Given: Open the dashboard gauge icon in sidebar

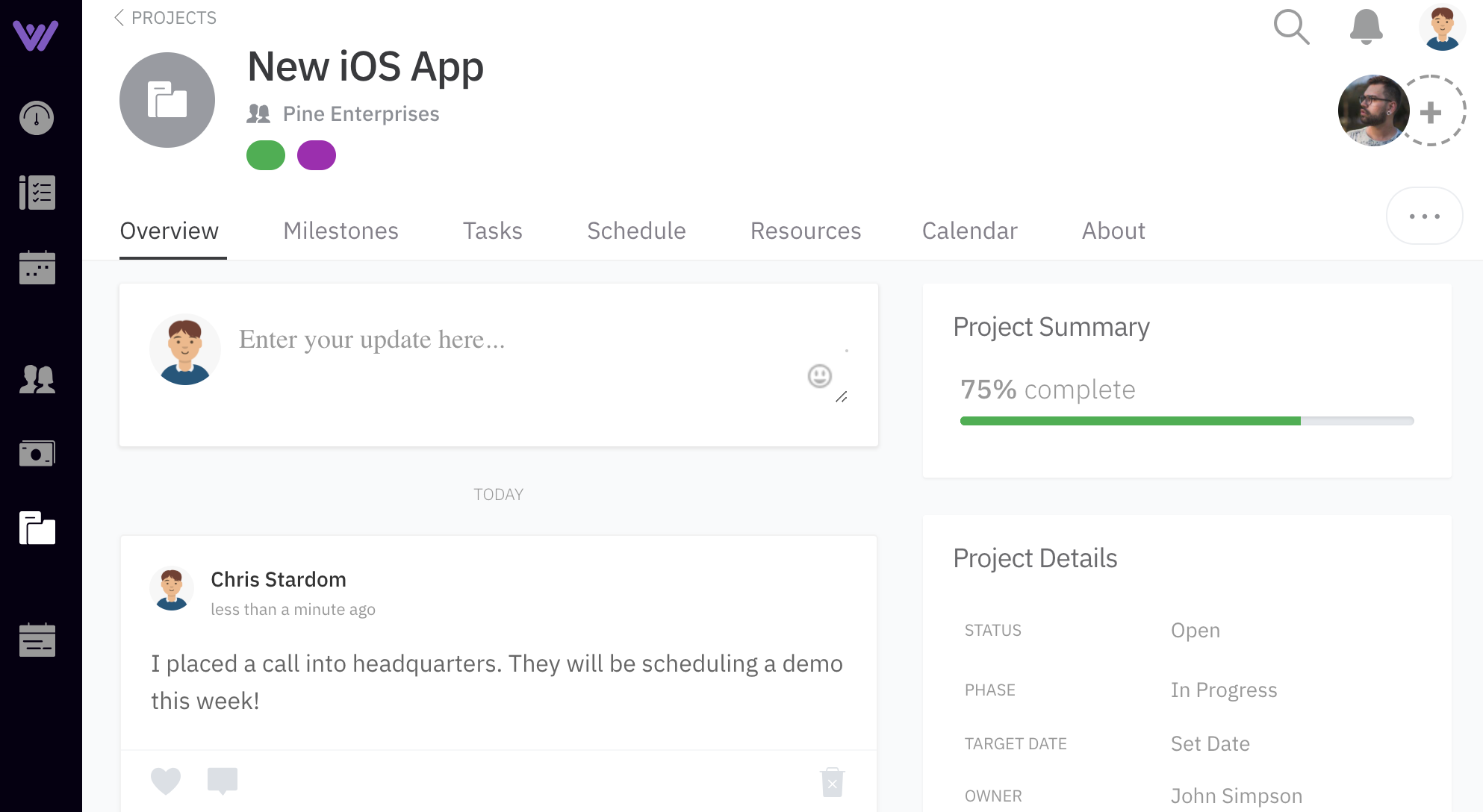Looking at the screenshot, I should [x=37, y=118].
